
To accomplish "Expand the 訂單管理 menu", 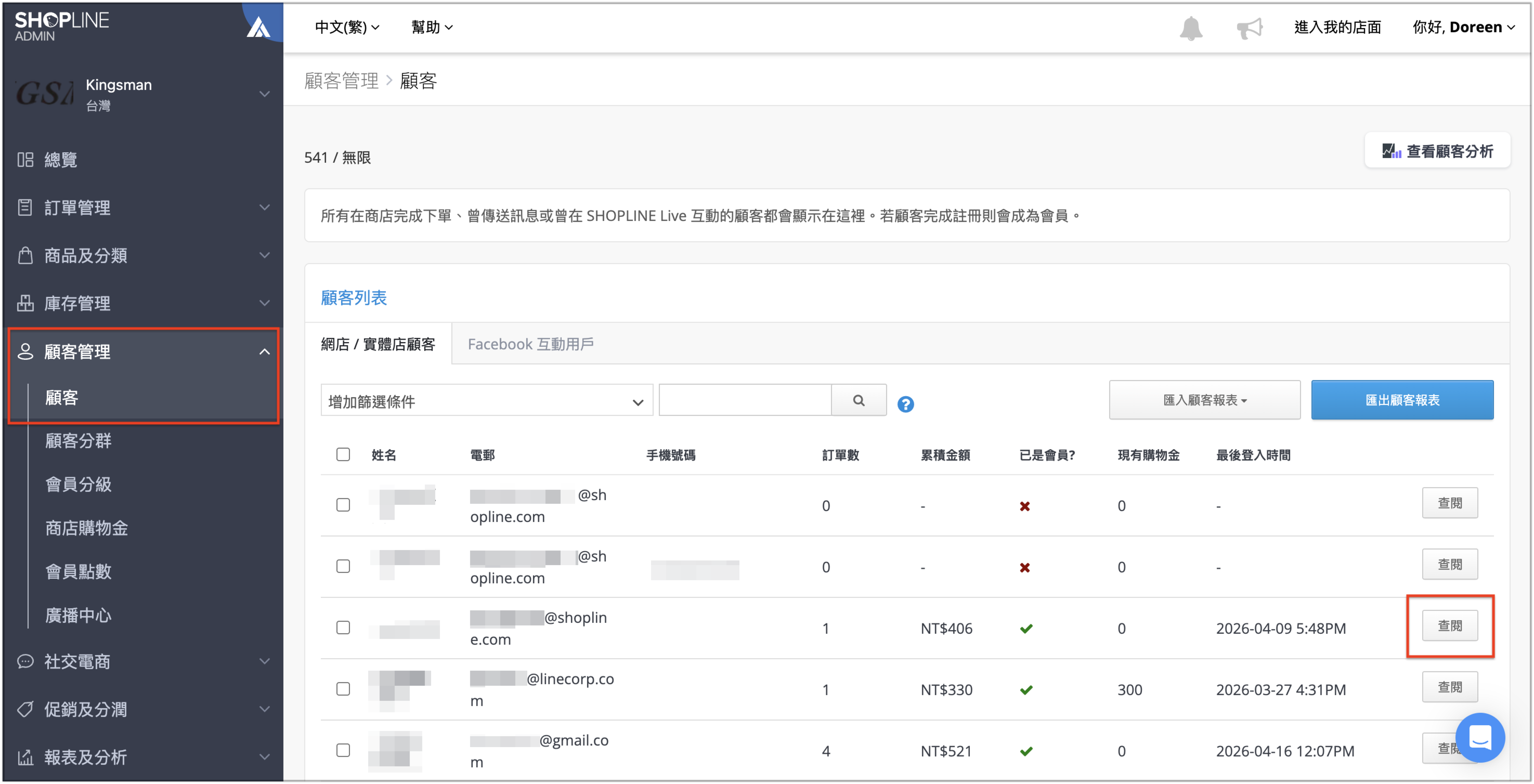I will coord(264,207).
